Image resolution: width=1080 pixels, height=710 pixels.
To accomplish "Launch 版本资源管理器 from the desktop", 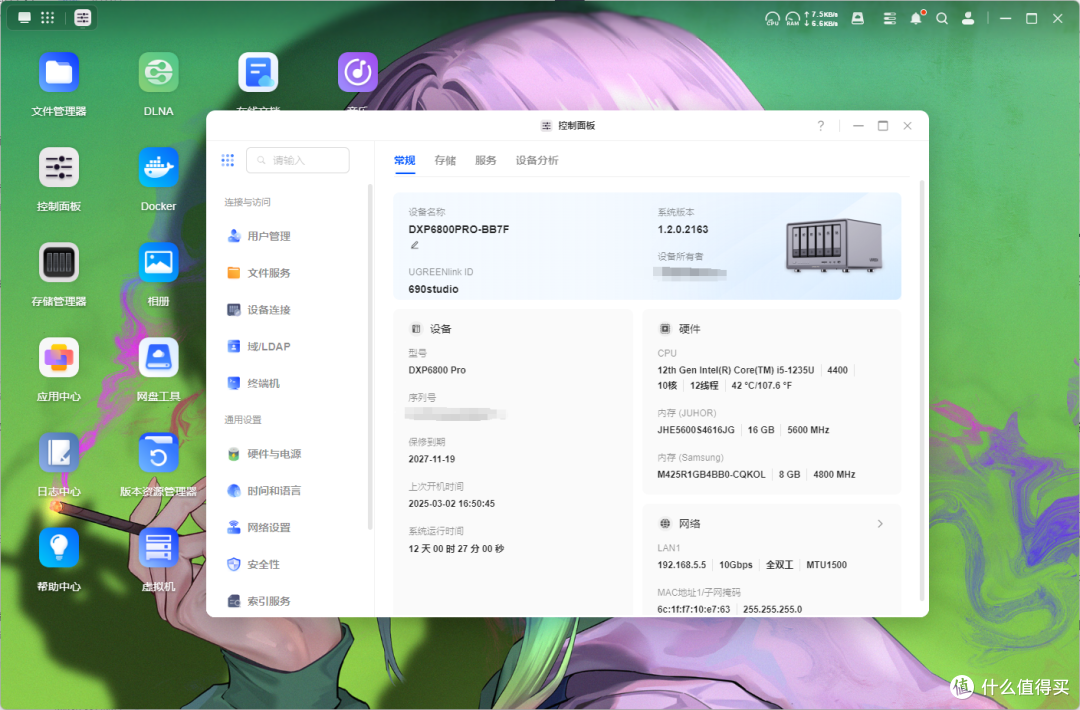I will [158, 452].
